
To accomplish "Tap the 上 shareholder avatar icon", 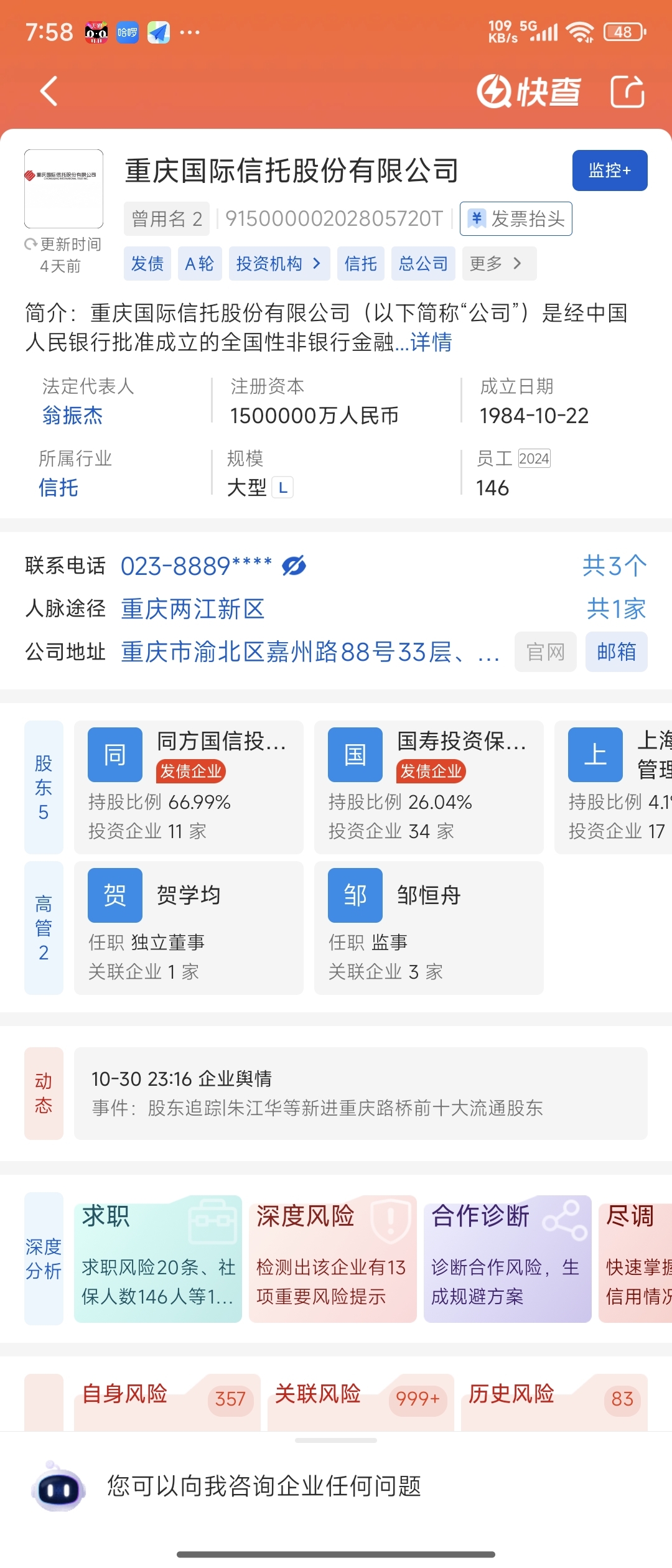I will 595,755.
